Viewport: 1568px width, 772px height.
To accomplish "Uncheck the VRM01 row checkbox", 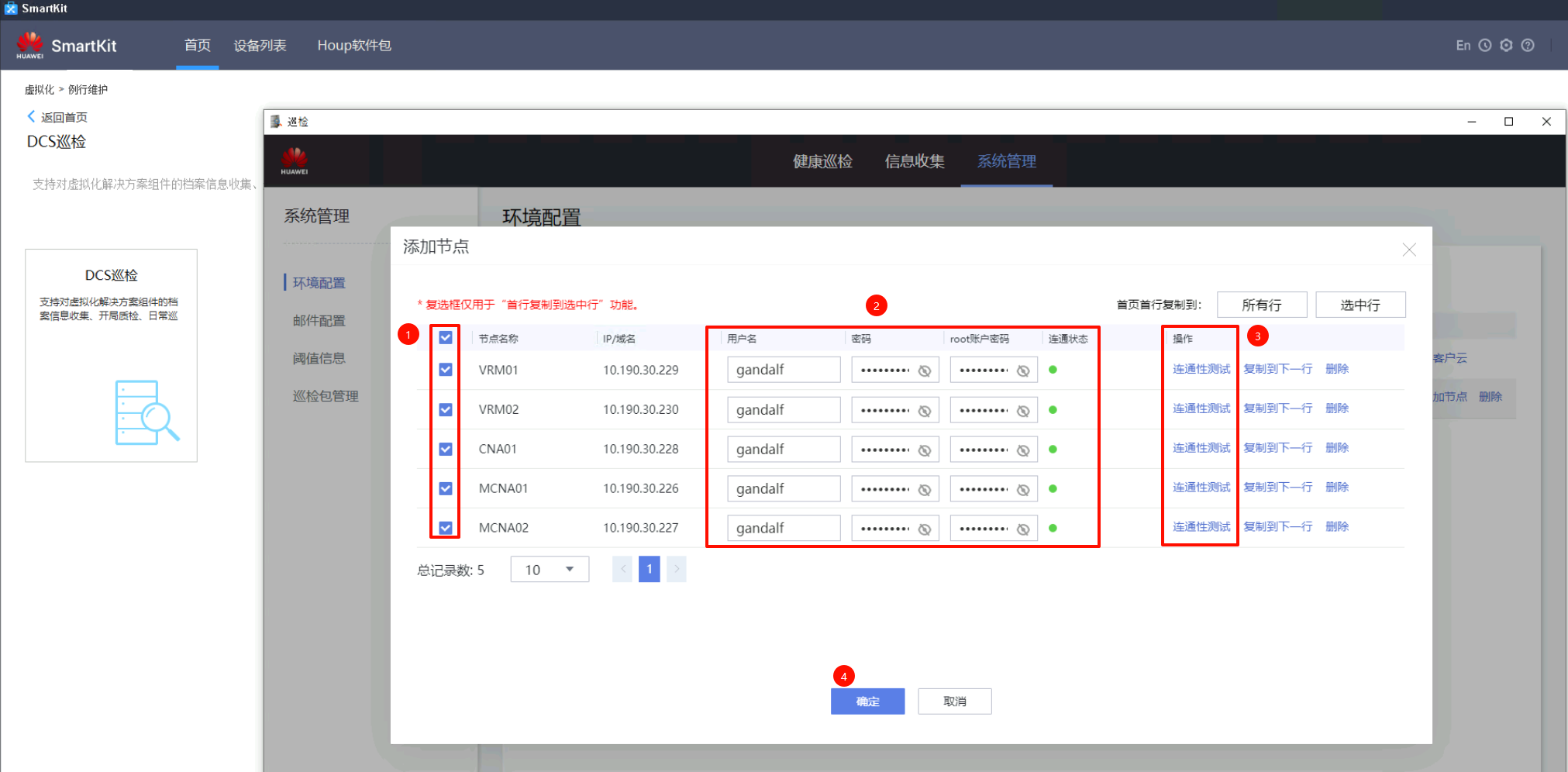I will [446, 370].
